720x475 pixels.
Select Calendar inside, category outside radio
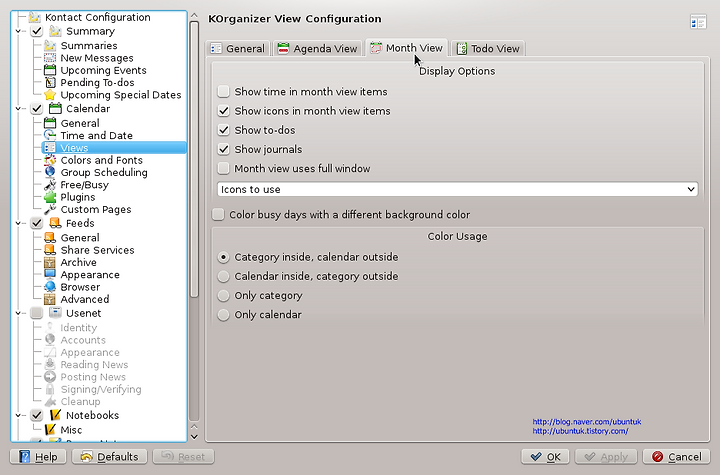click(x=224, y=276)
